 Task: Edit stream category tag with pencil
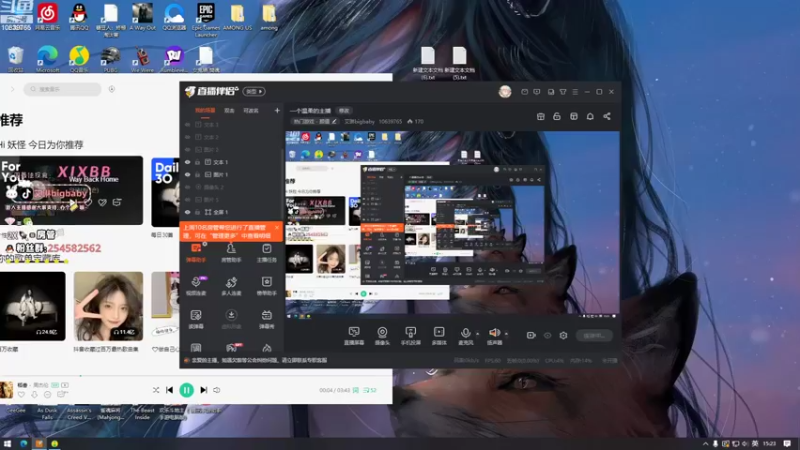coord(334,121)
